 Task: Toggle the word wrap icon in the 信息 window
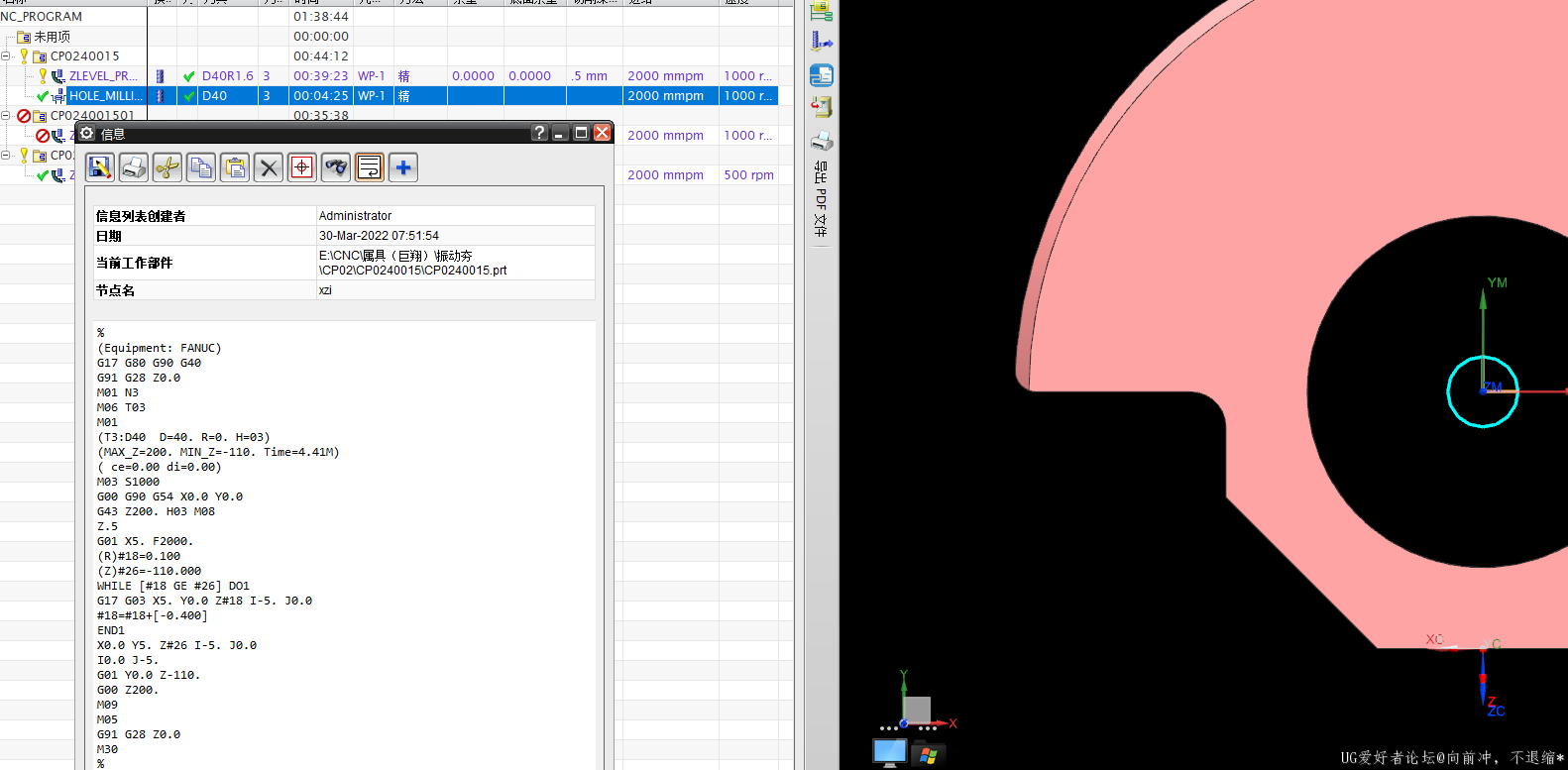[370, 167]
